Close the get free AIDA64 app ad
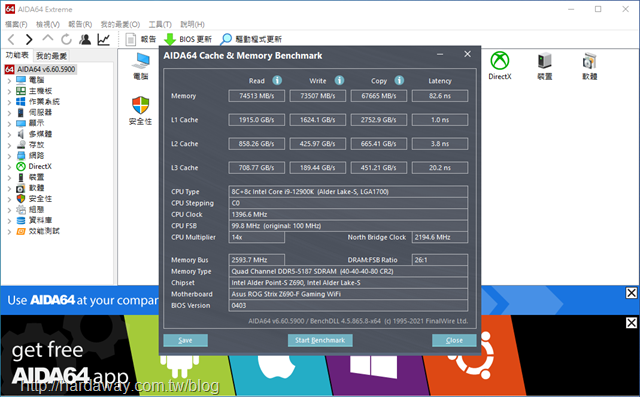Viewport: 640px width, 397px height. (x=631, y=323)
